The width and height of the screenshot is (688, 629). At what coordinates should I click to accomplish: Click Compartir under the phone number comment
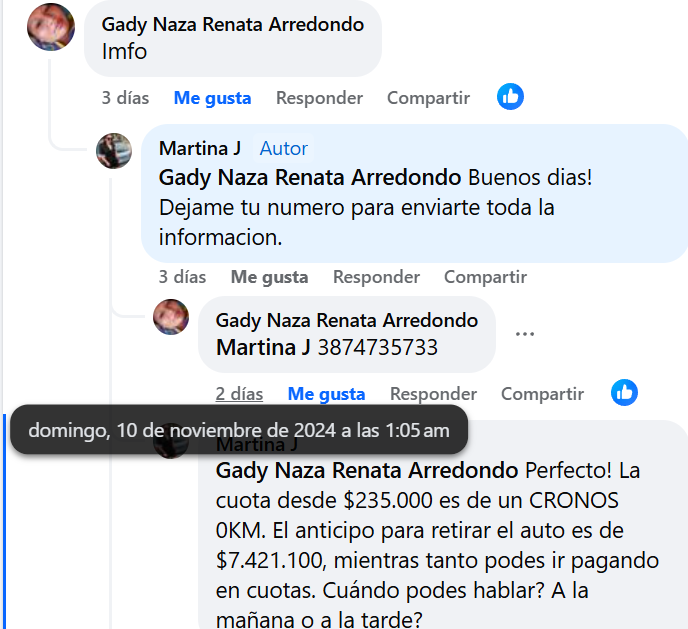[x=543, y=394]
